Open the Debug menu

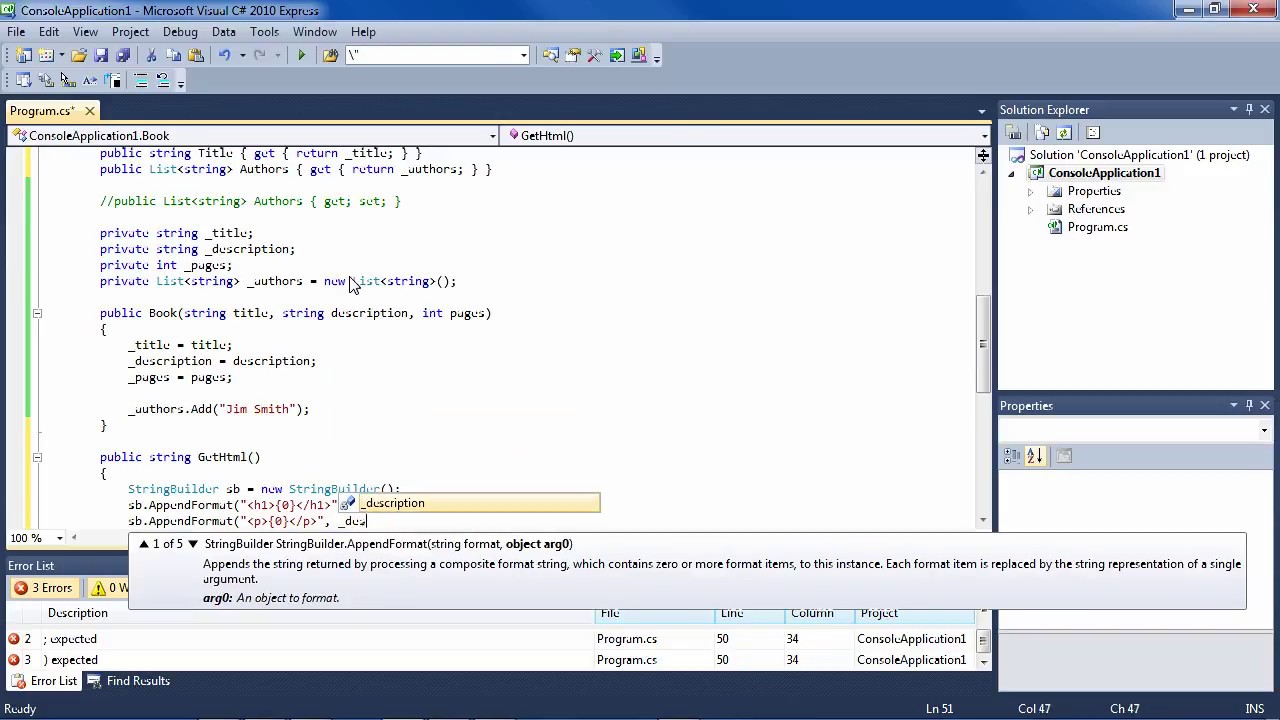pyautogui.click(x=180, y=32)
